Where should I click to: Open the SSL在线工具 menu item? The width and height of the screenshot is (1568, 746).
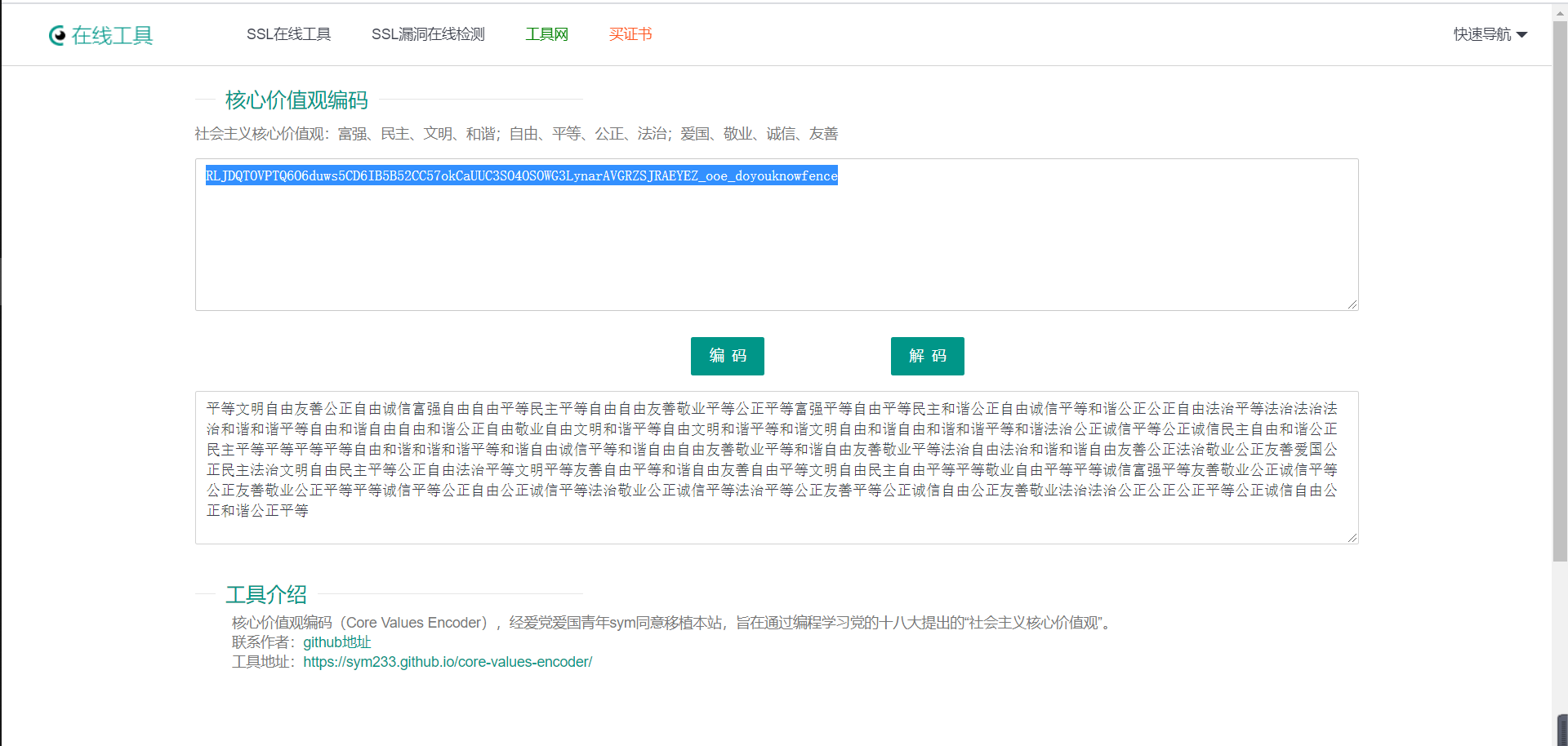288,34
